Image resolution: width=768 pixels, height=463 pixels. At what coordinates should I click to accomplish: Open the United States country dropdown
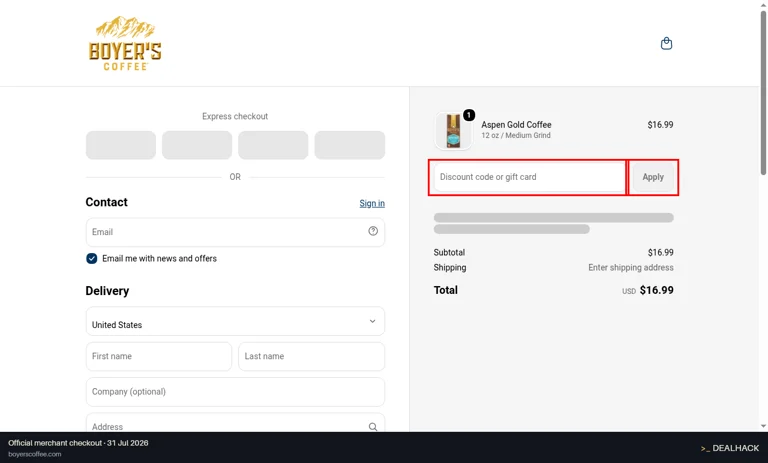click(x=235, y=321)
